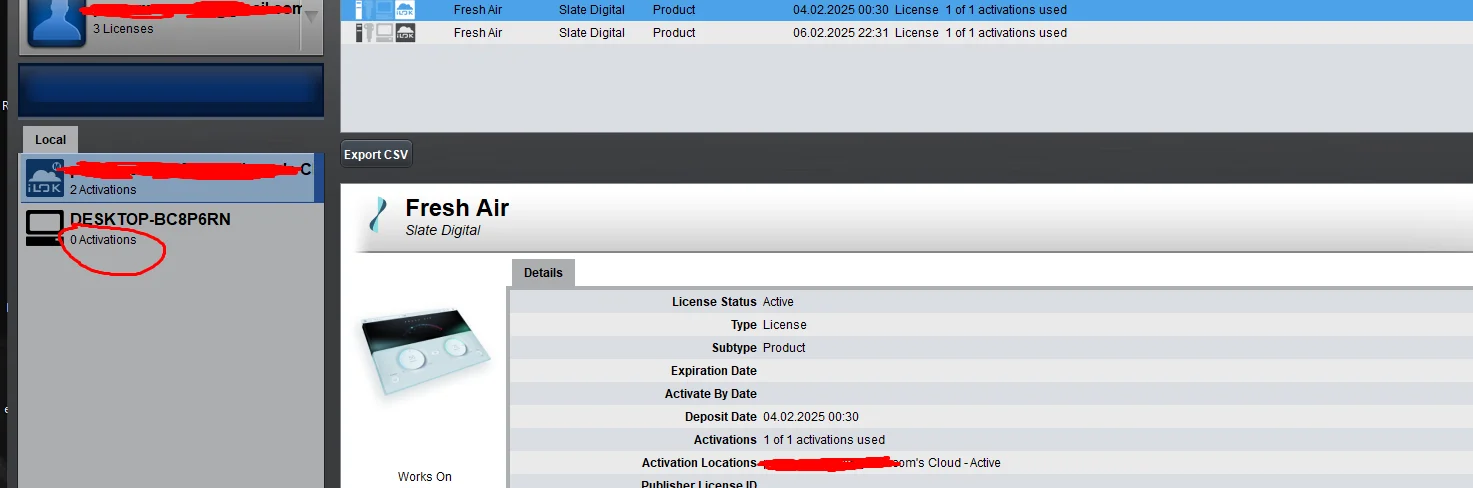Click the cloud icon in the second Fresh Air row
Screen dimensions: 1473x488
(x=406, y=33)
